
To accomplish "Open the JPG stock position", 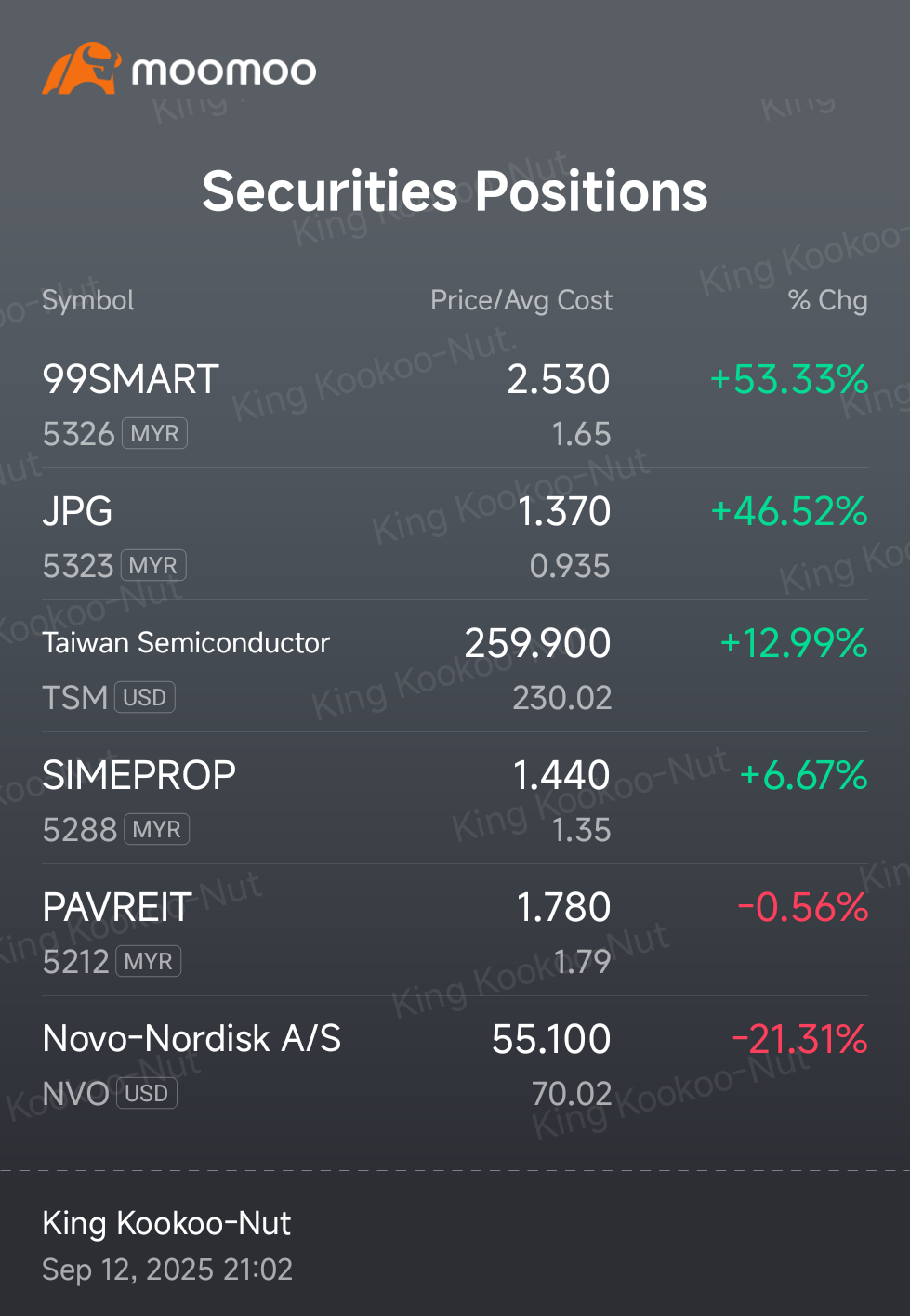I will point(455,534).
